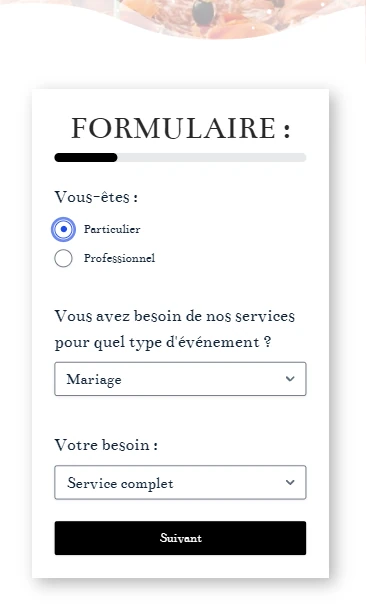This screenshot has height=615, width=366.
Task: Click the chevron arrow beside Mariage
Action: 290,379
